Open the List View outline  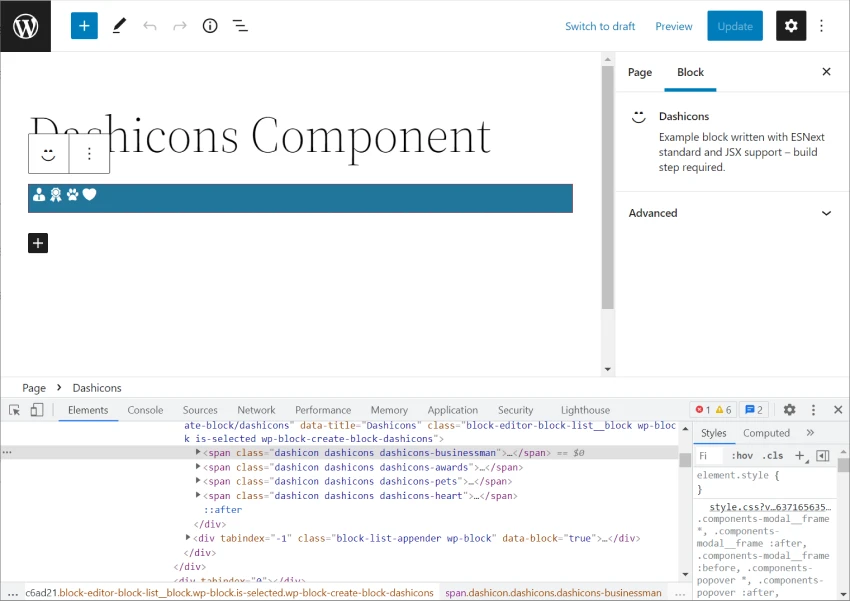coord(240,26)
